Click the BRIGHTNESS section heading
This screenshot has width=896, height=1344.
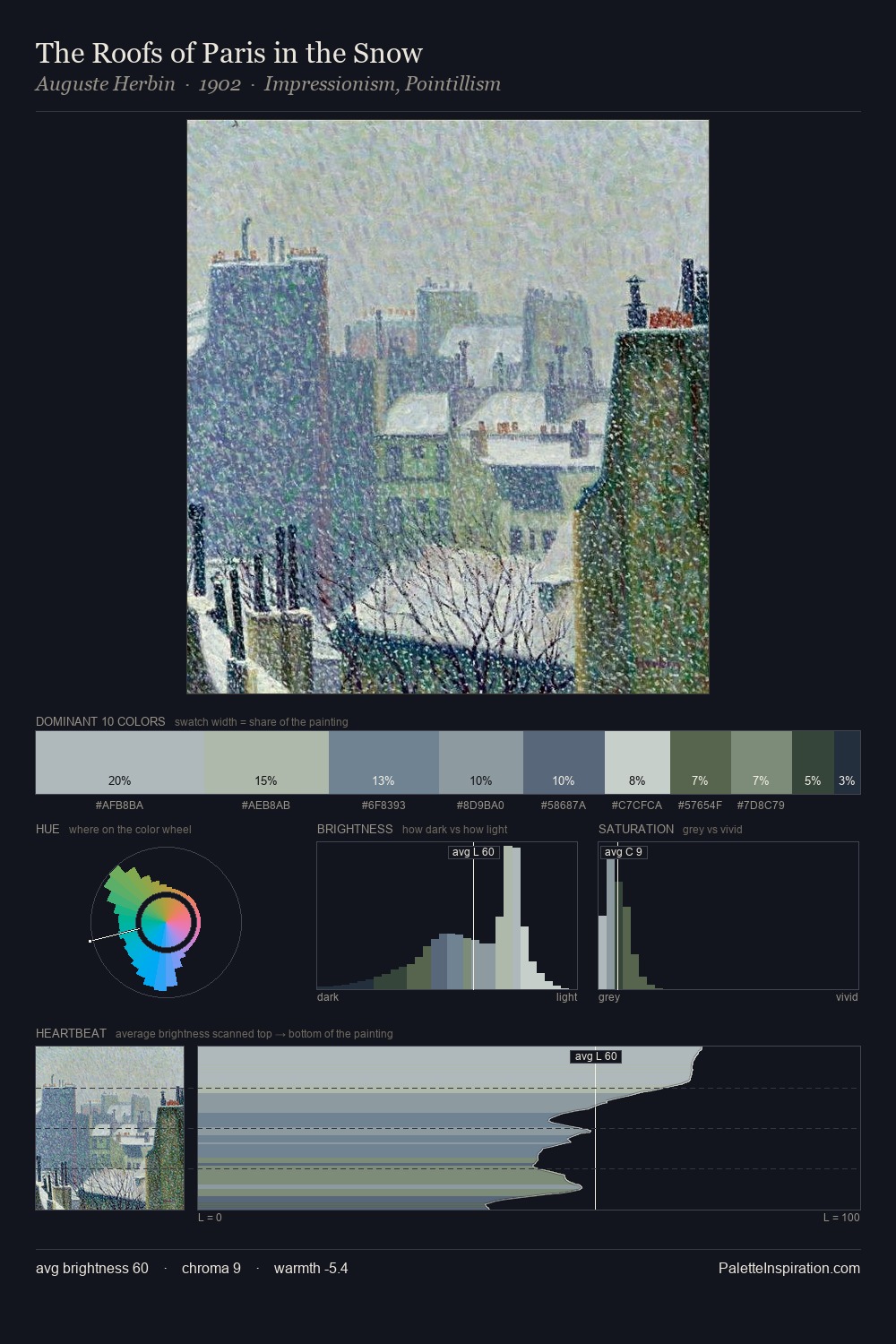pyautogui.click(x=355, y=829)
